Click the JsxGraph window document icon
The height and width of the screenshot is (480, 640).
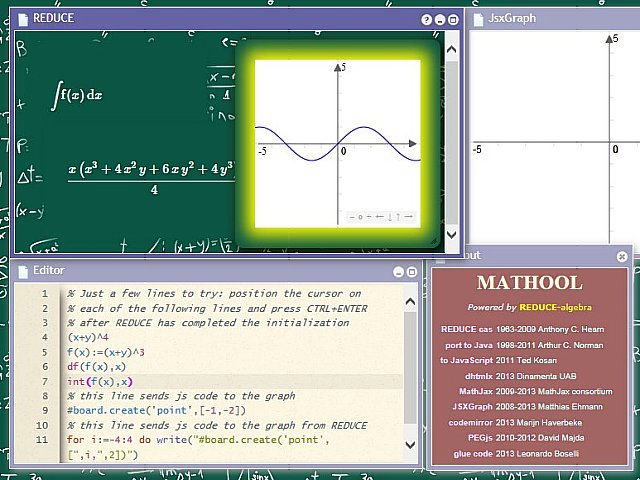tap(478, 19)
